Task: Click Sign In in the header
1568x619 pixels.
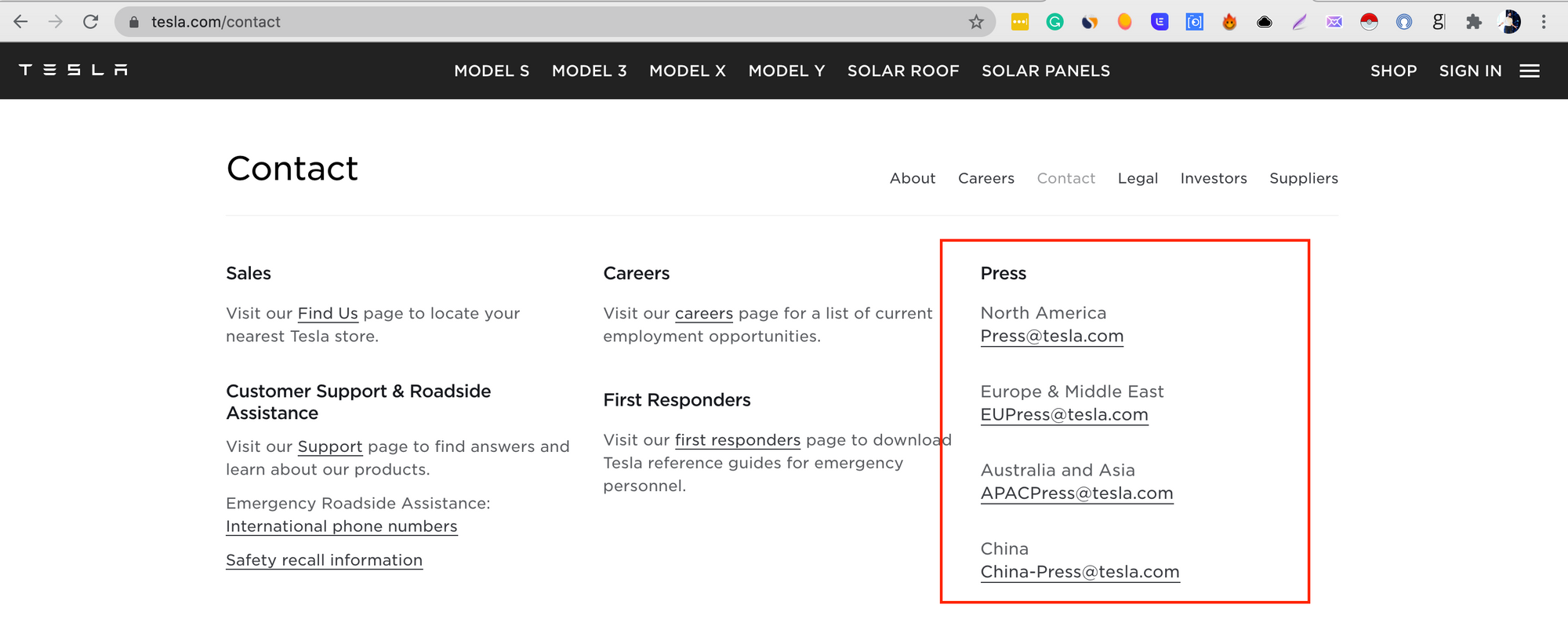Action: (1470, 71)
